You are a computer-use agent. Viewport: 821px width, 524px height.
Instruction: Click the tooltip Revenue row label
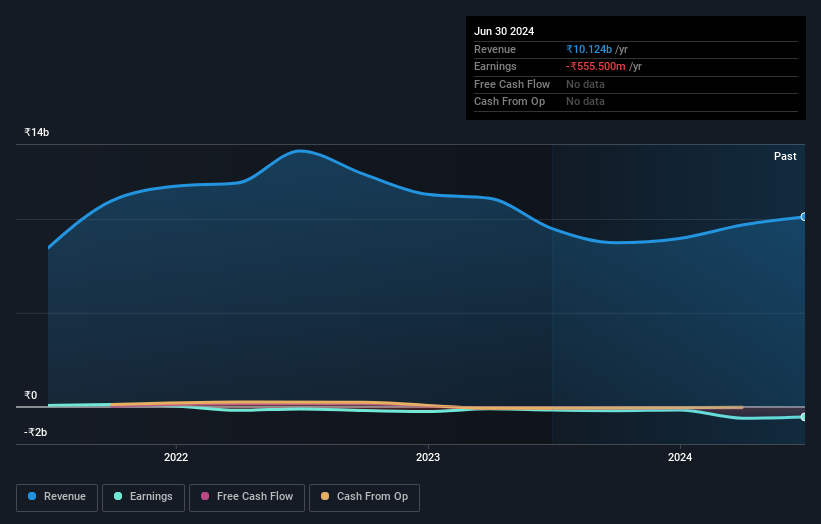495,49
